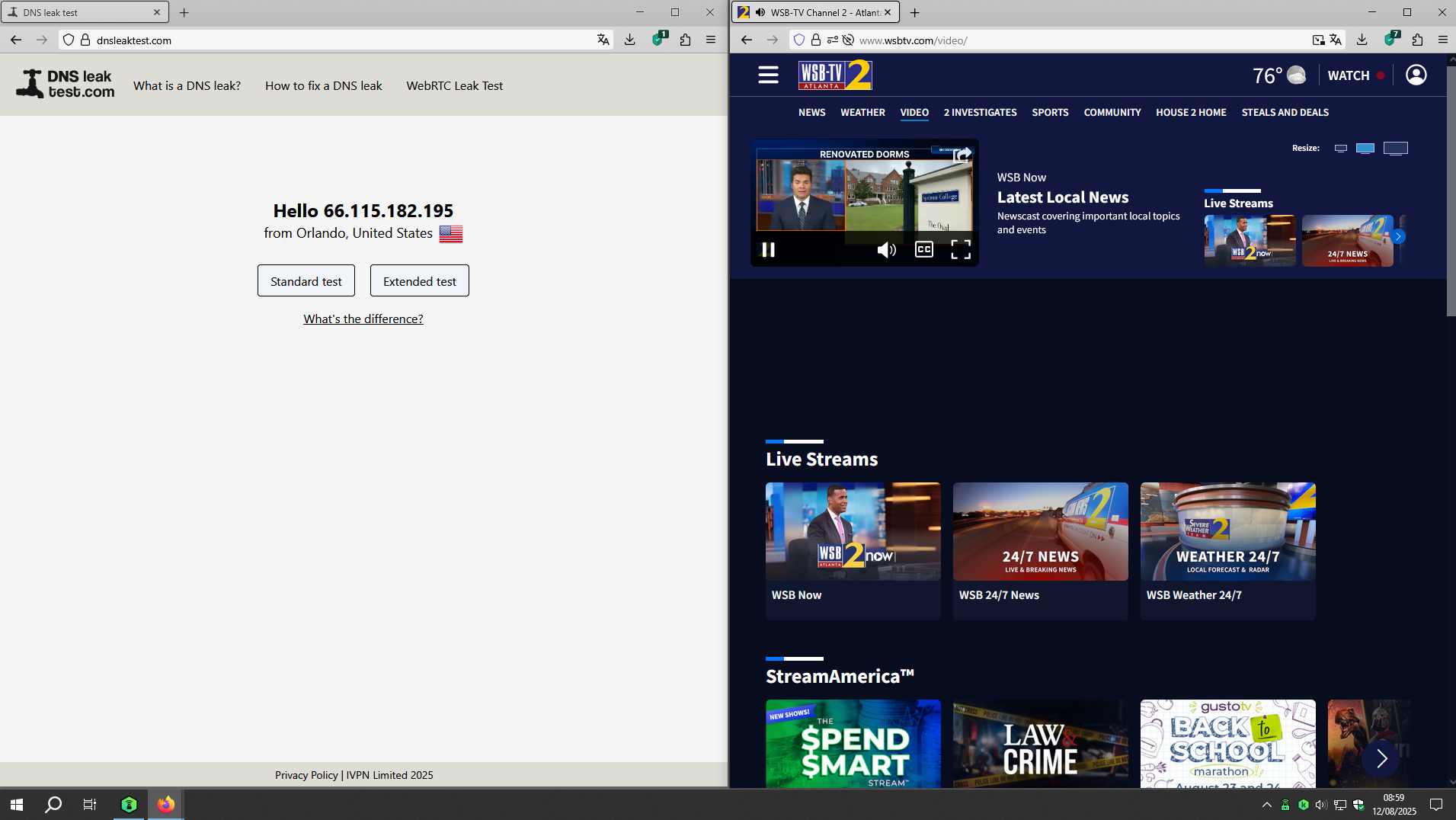The image size is (1456, 820).
Task: Click the DNS leak test.com logo
Action: 66,84
